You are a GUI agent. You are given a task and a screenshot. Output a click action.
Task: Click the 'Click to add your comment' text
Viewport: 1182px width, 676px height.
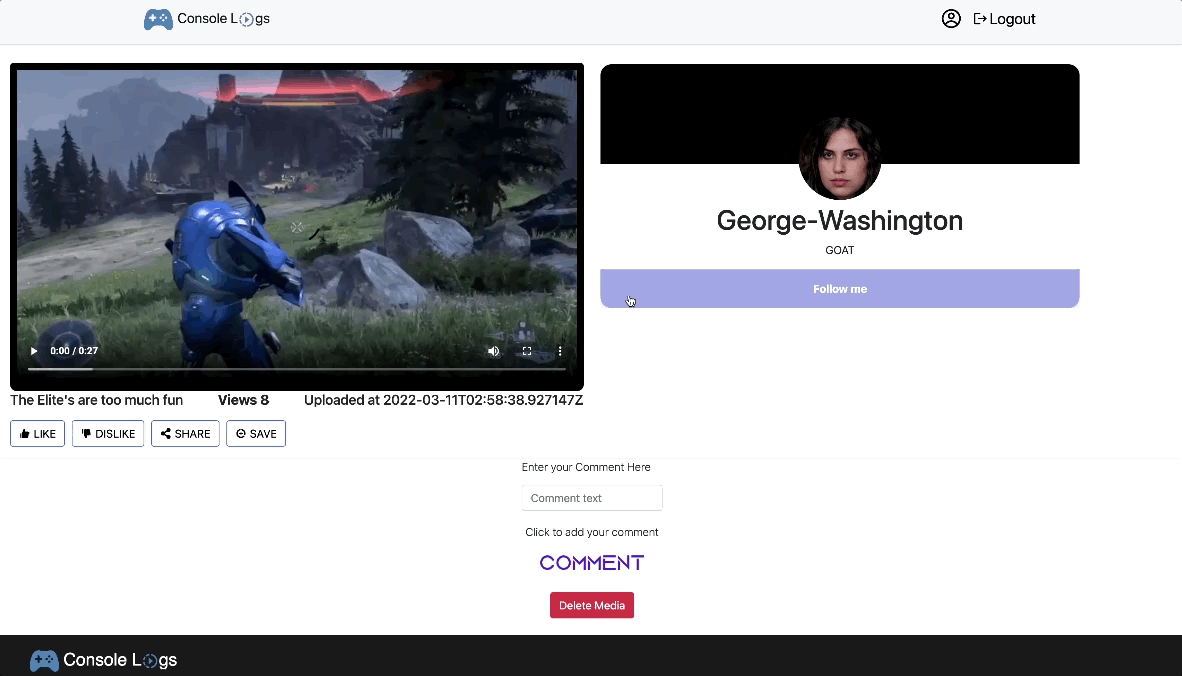pos(592,532)
